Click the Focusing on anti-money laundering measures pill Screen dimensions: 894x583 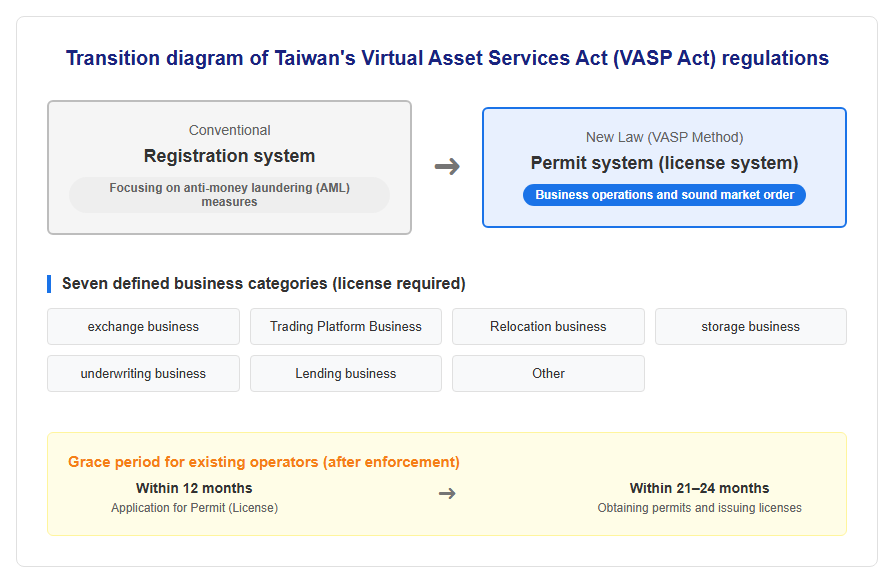[229, 195]
